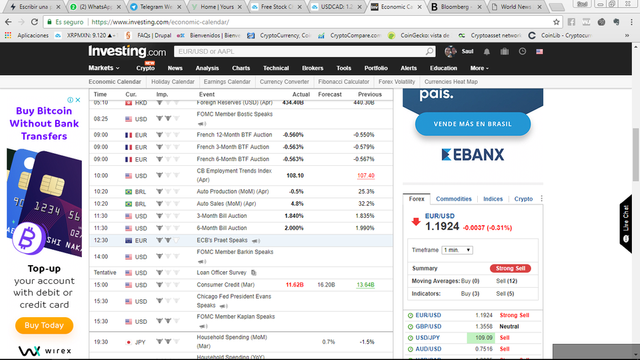Click the EBANX logo
640x360 pixels.
coord(473,155)
